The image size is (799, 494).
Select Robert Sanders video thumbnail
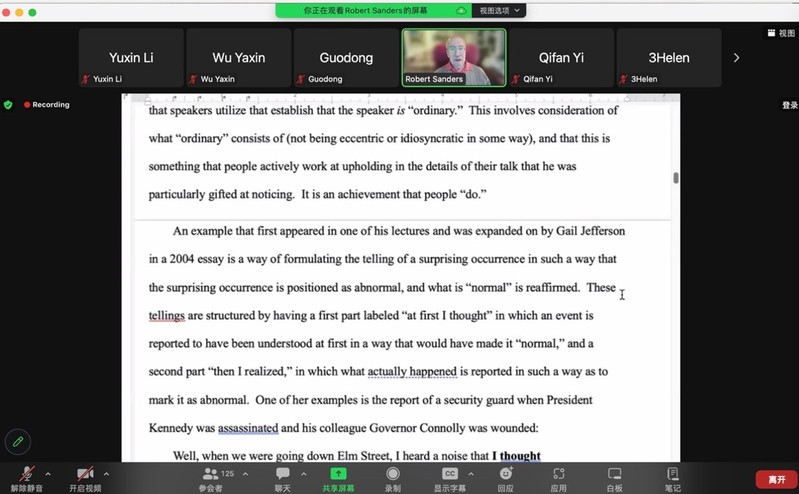pos(454,57)
